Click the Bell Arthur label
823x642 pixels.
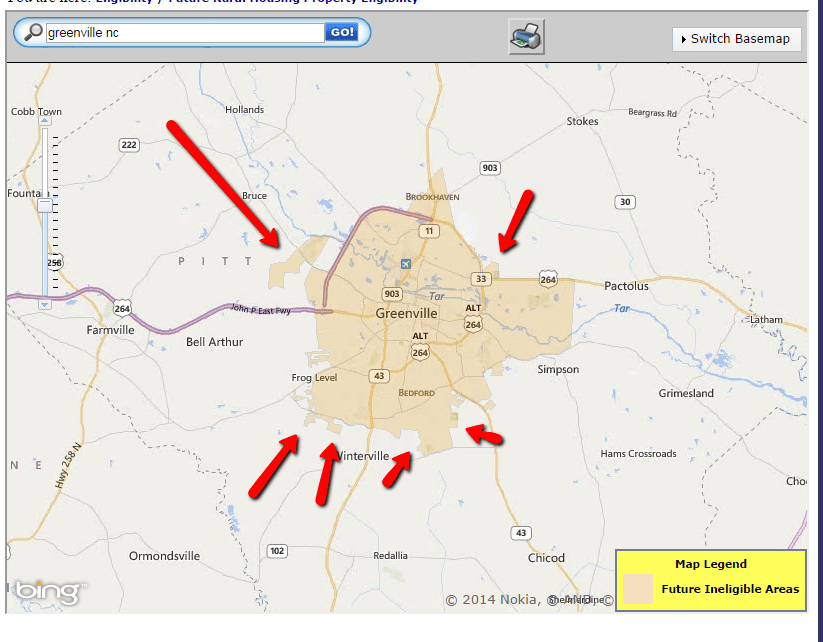[x=214, y=342]
